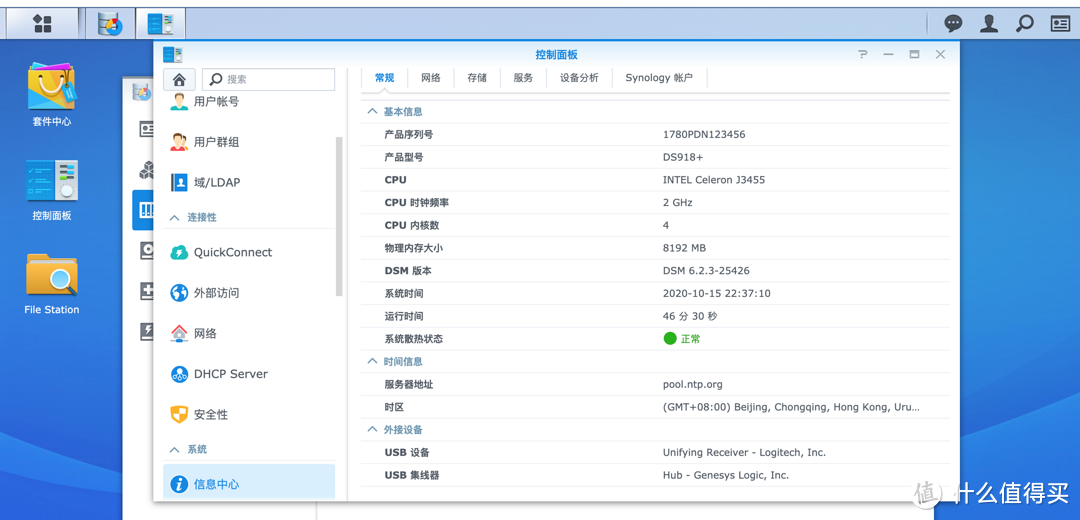Click CPU value INTEL Celeron J3455

point(714,180)
